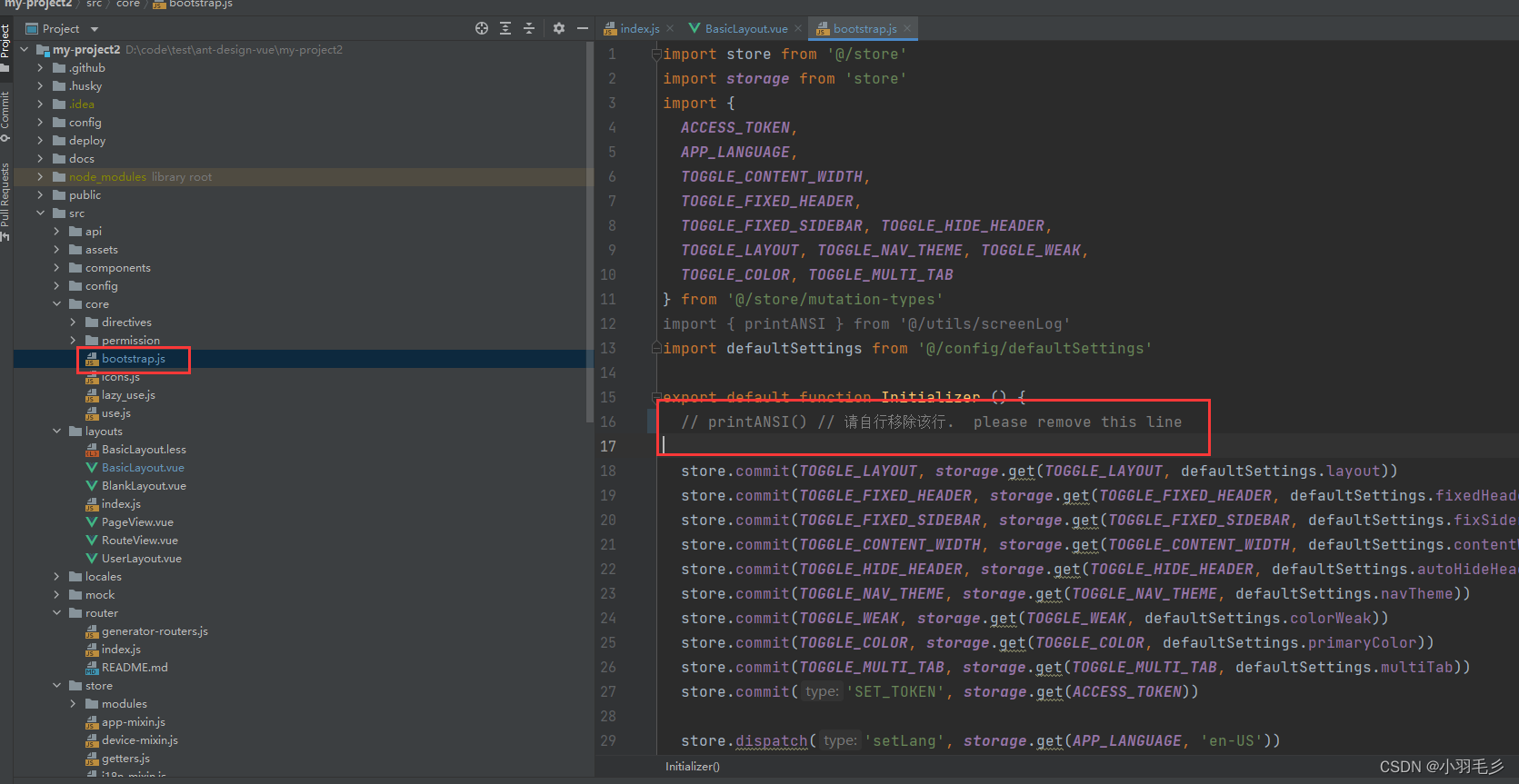Open RouteView.vue file
The image size is (1519, 784).
(139, 541)
